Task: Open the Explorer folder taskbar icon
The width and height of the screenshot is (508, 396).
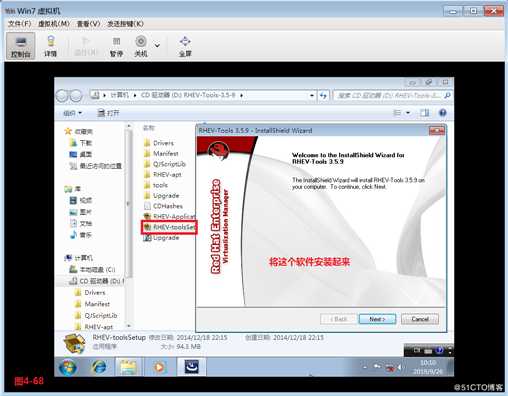Action: [128, 367]
